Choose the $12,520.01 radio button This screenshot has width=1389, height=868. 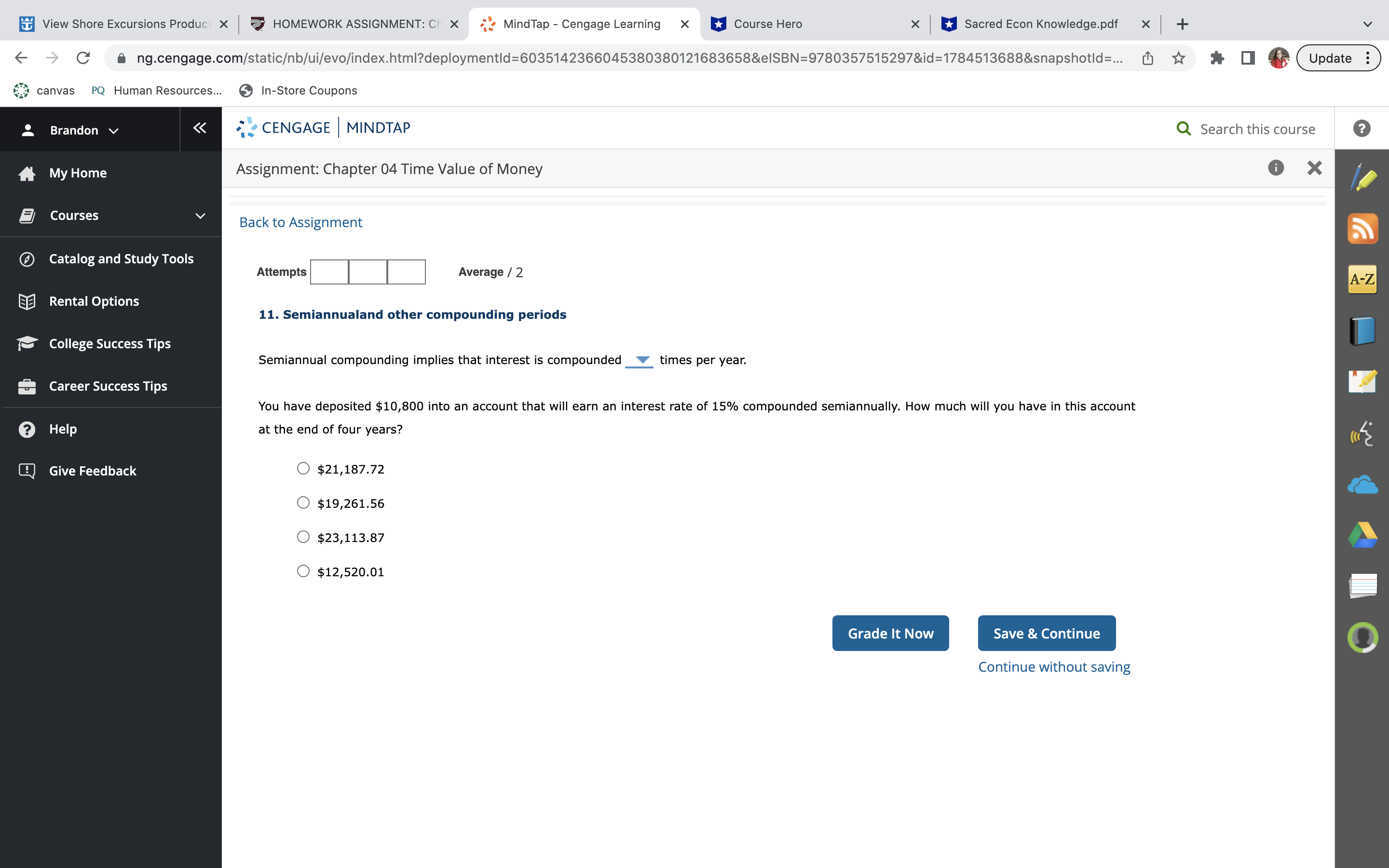click(303, 571)
